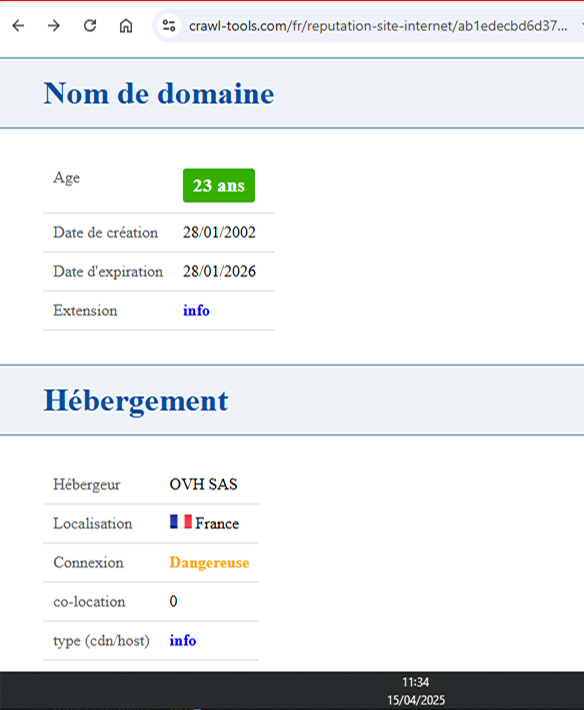The image size is (584, 710).
Task: Click the taskbar clock showing 11:34
Action: click(x=416, y=682)
